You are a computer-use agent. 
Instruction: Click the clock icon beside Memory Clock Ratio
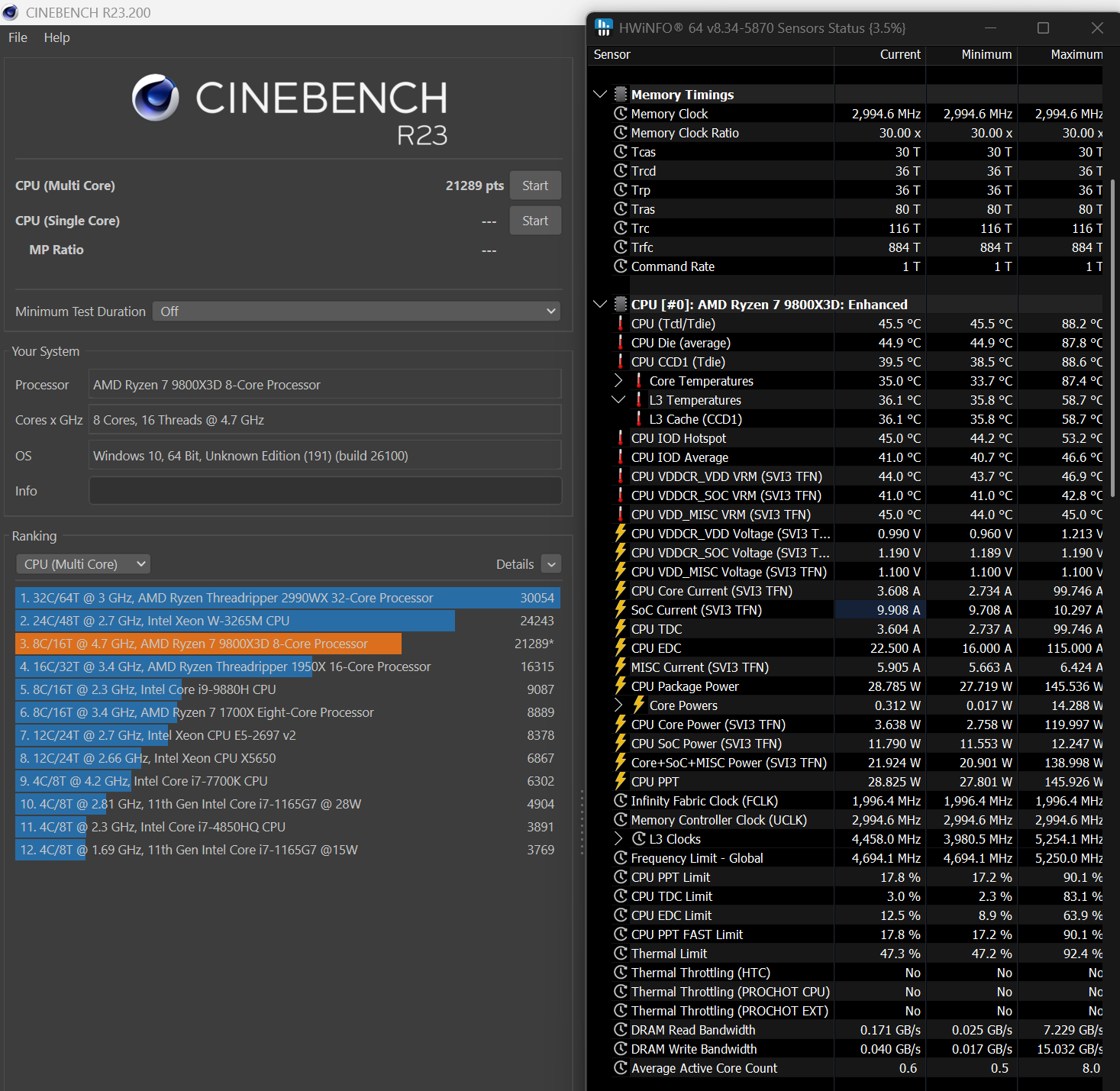[x=621, y=132]
